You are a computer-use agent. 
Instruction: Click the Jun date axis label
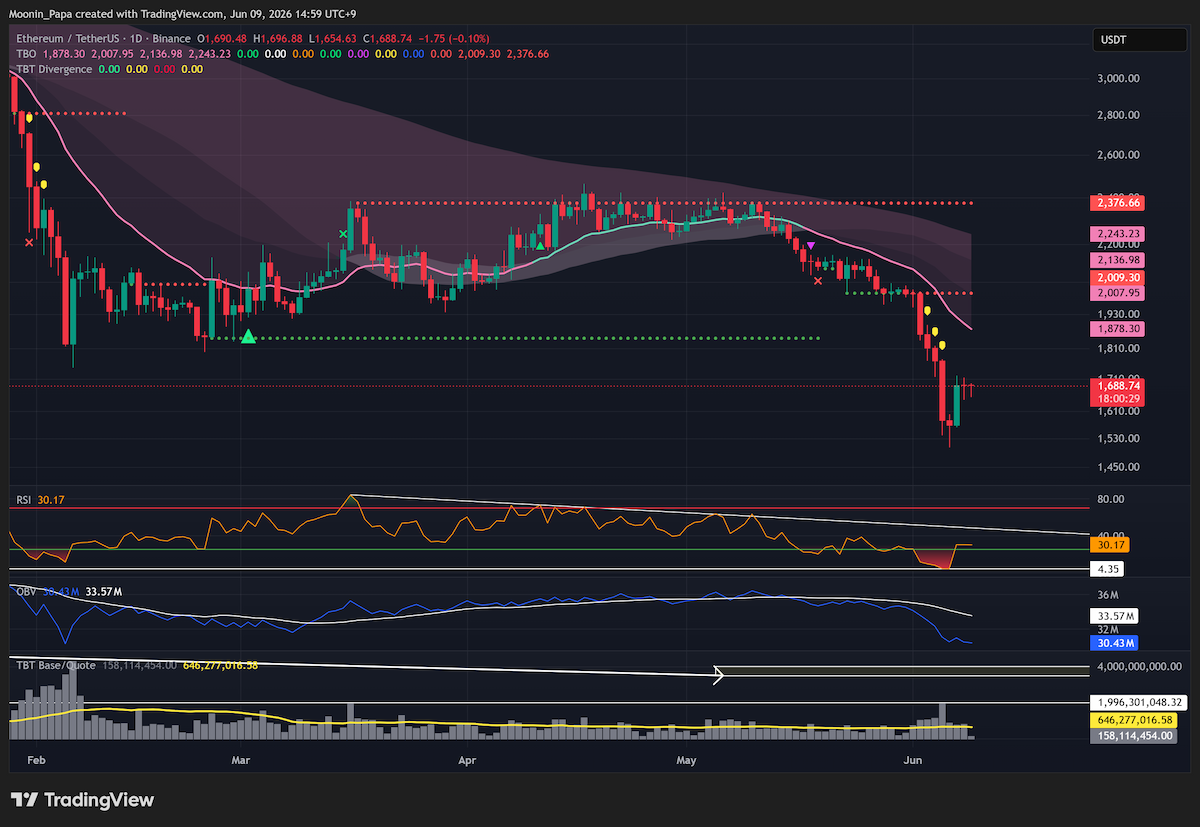point(912,761)
